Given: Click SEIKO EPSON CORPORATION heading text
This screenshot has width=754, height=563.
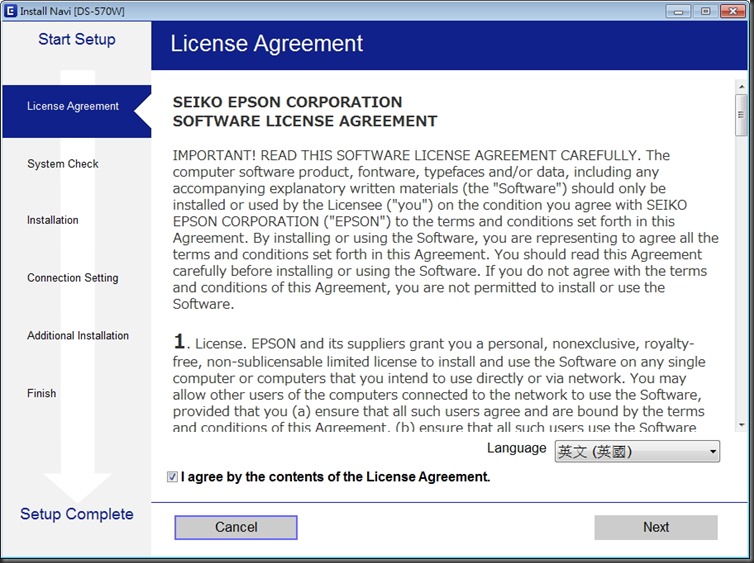Looking at the screenshot, I should pos(287,102).
